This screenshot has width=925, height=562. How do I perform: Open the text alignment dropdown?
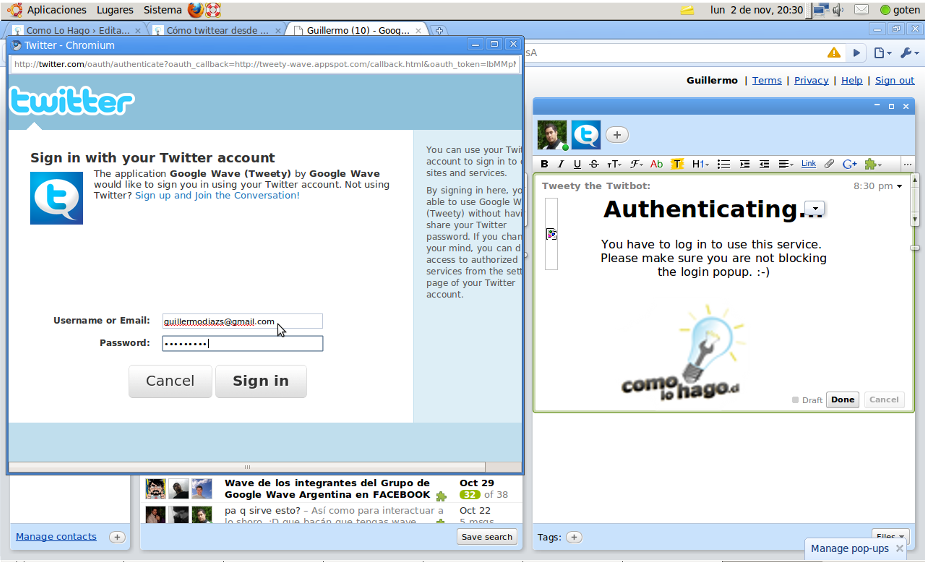[786, 164]
